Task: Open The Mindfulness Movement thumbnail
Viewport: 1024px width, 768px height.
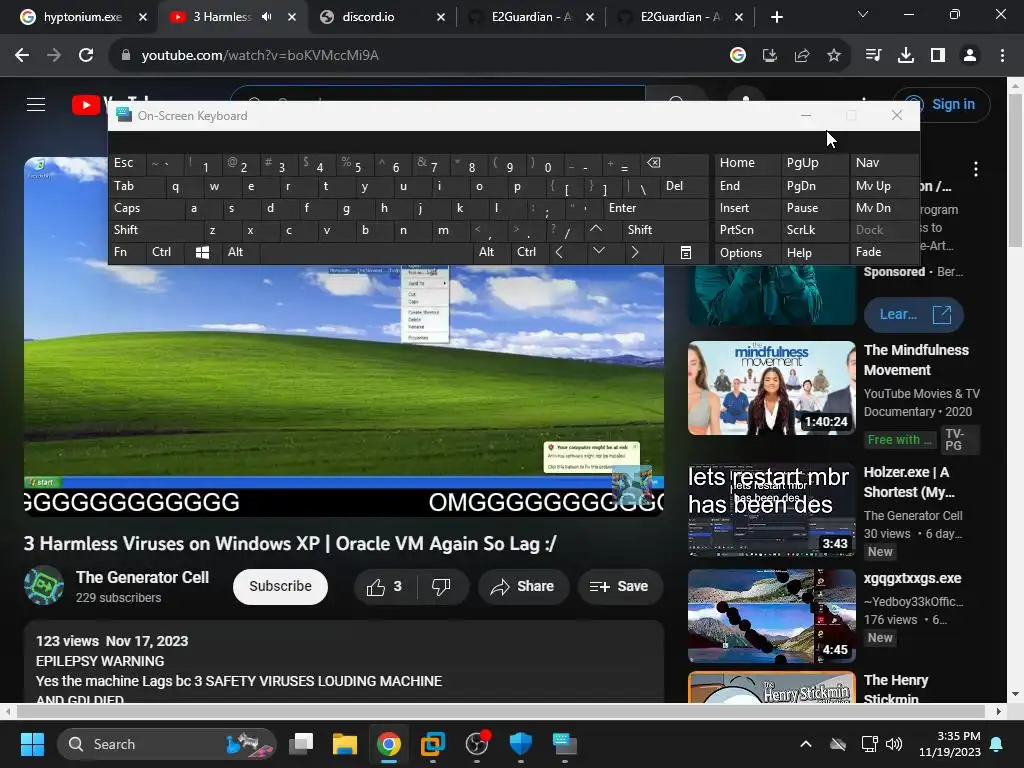Action: 771,388
